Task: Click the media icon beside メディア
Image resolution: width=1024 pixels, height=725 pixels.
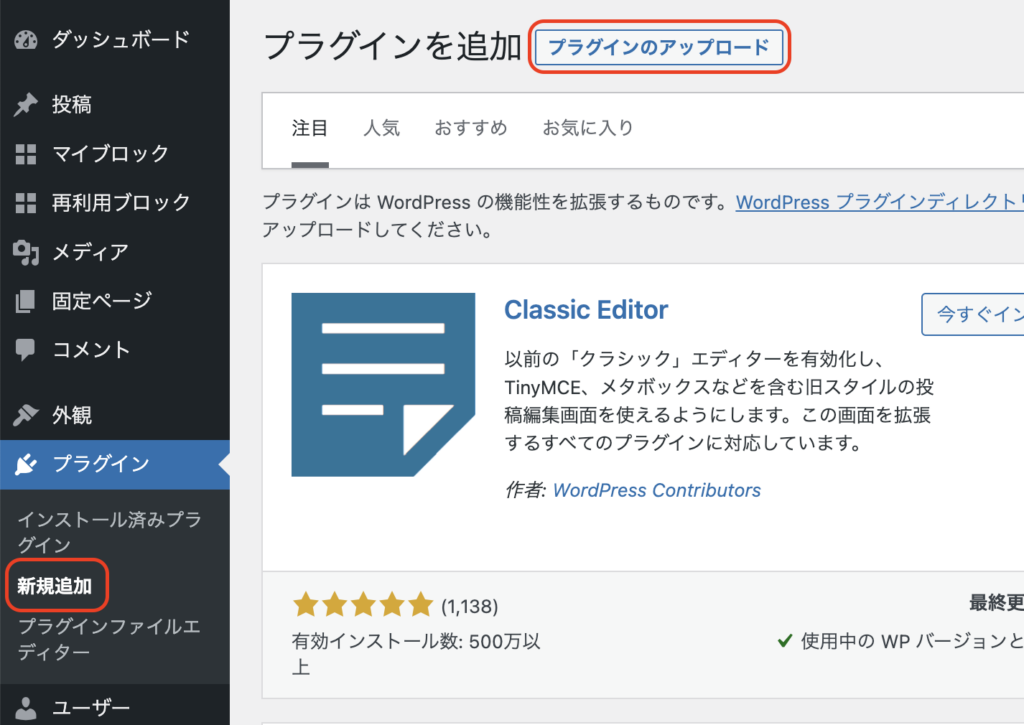Action: click(26, 252)
